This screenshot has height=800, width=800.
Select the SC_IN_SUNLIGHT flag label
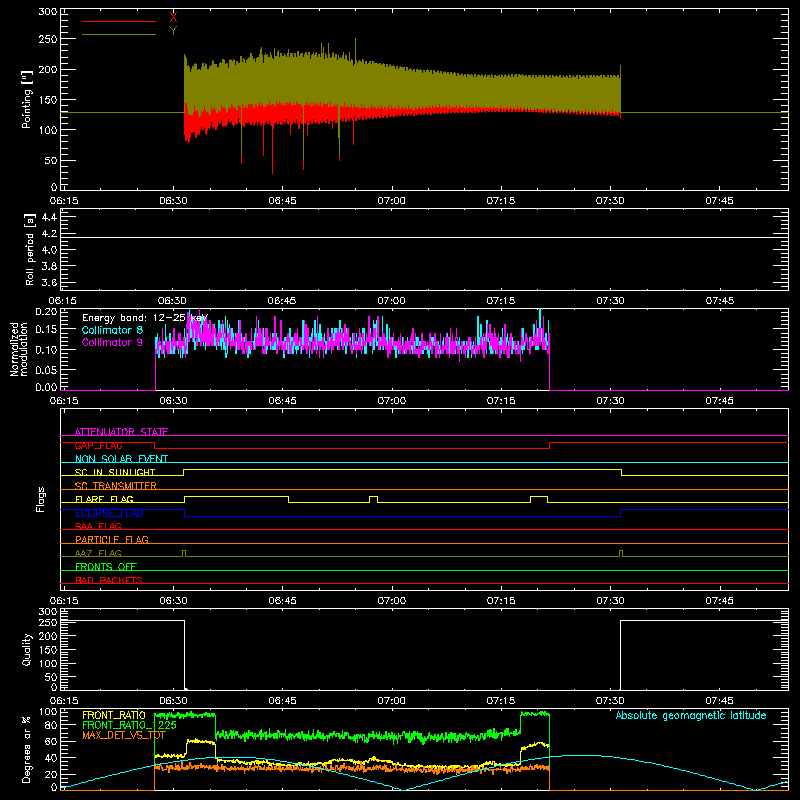tap(115, 472)
